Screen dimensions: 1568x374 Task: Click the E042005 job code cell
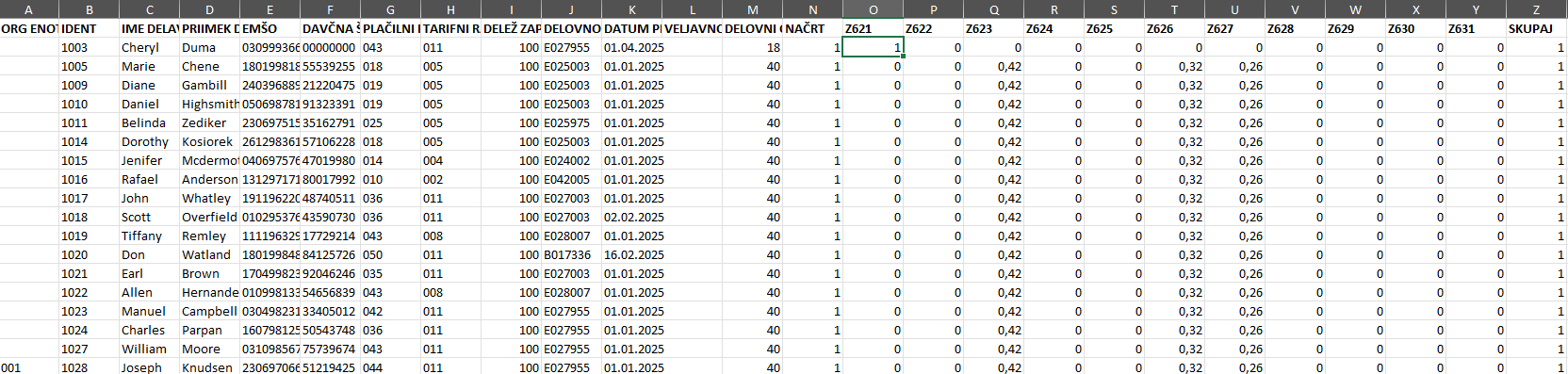tap(571, 179)
